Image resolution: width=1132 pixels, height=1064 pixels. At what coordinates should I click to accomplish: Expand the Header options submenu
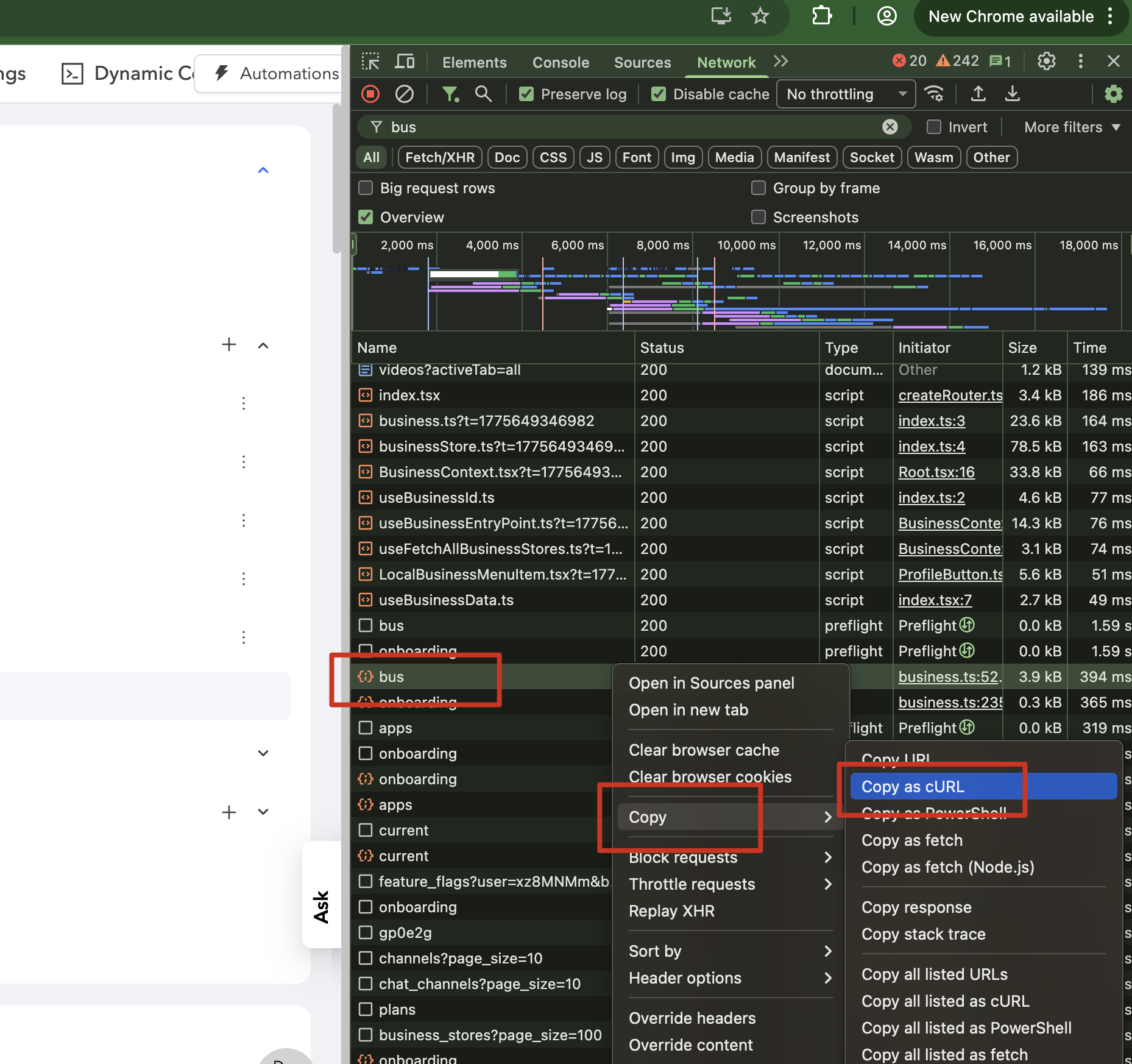pos(730,977)
